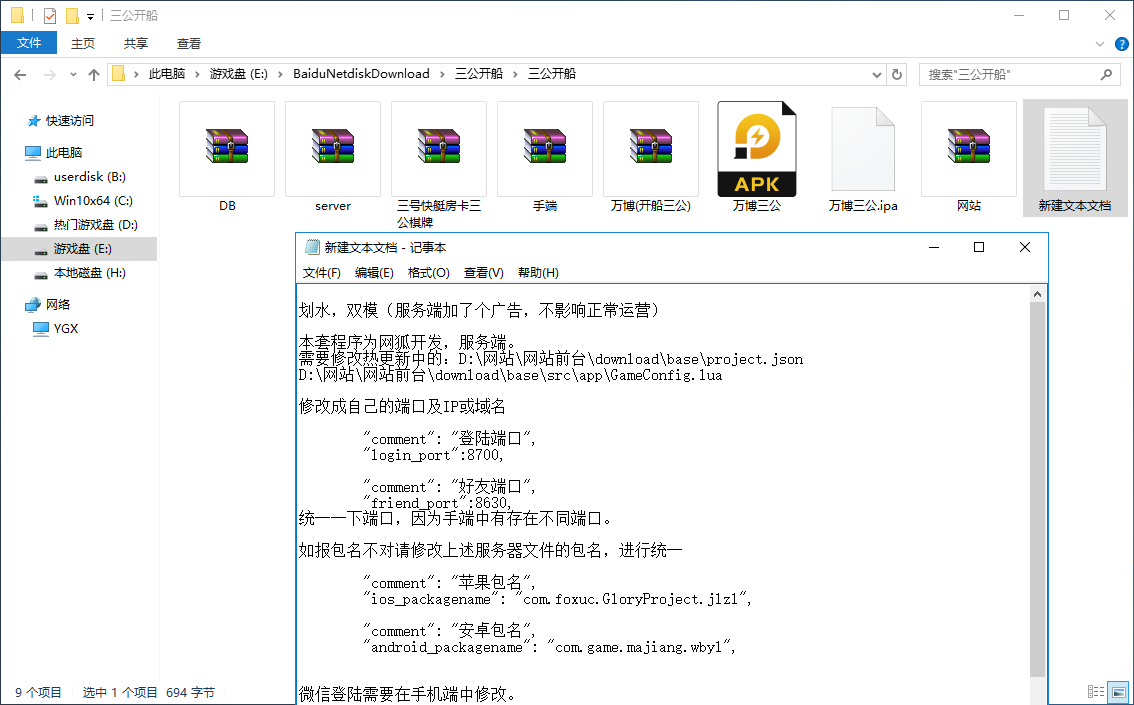Select the 万博三公.ipa file
This screenshot has height=705, width=1134.
click(863, 148)
